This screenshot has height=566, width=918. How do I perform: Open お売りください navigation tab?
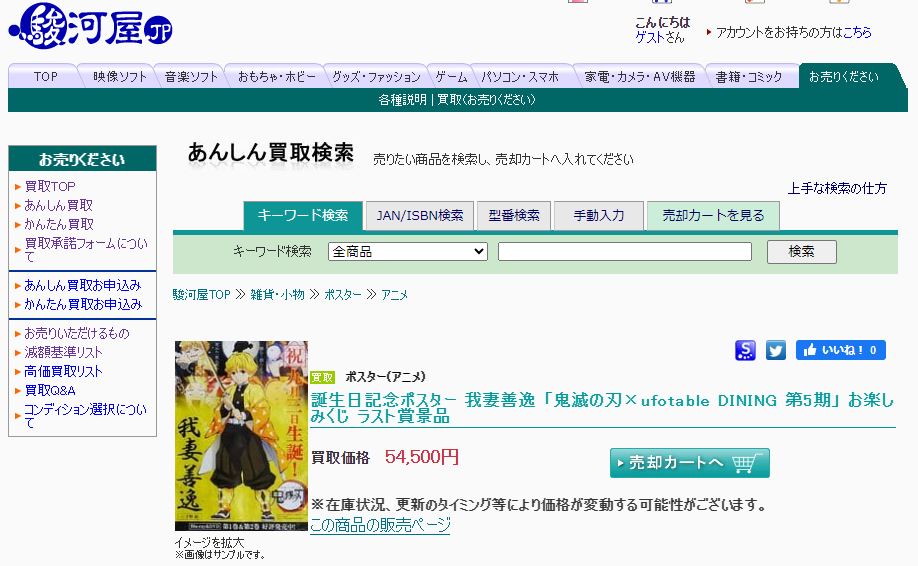tap(844, 76)
